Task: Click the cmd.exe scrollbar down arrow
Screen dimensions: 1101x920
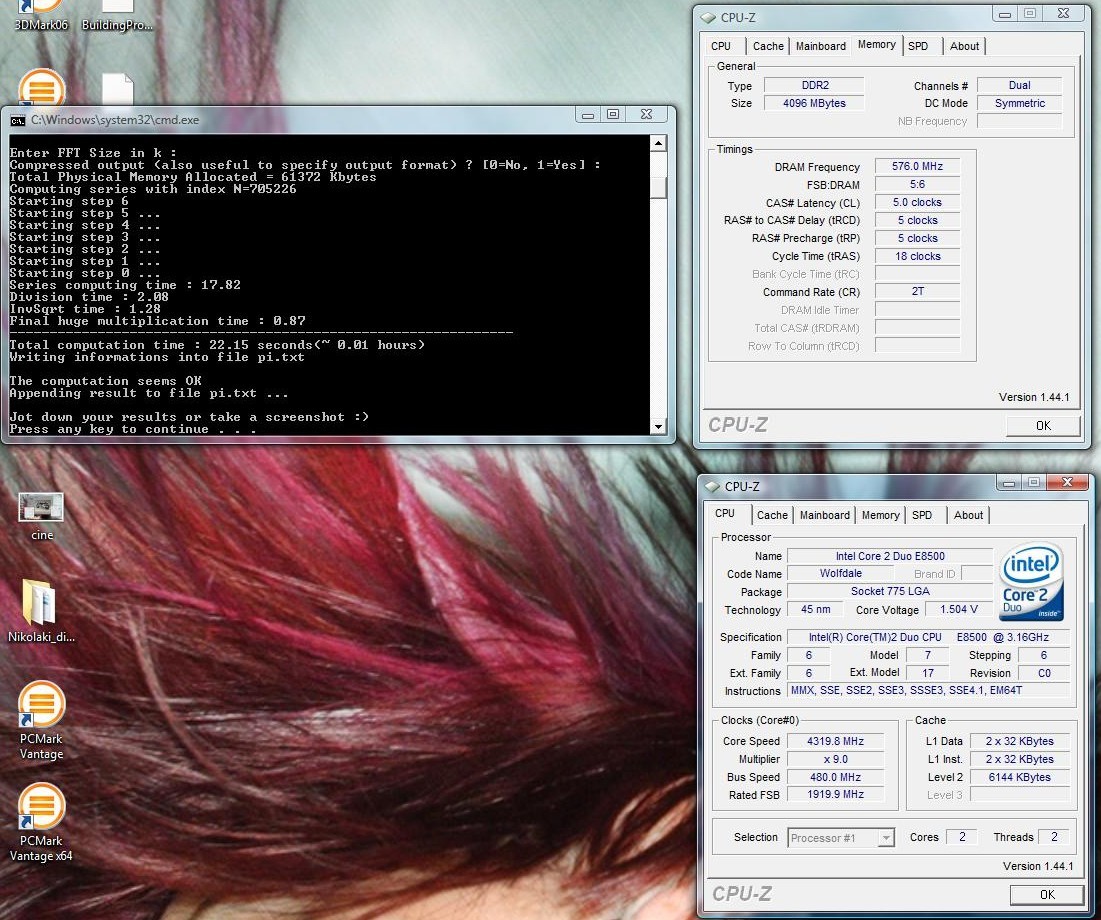Action: 658,426
